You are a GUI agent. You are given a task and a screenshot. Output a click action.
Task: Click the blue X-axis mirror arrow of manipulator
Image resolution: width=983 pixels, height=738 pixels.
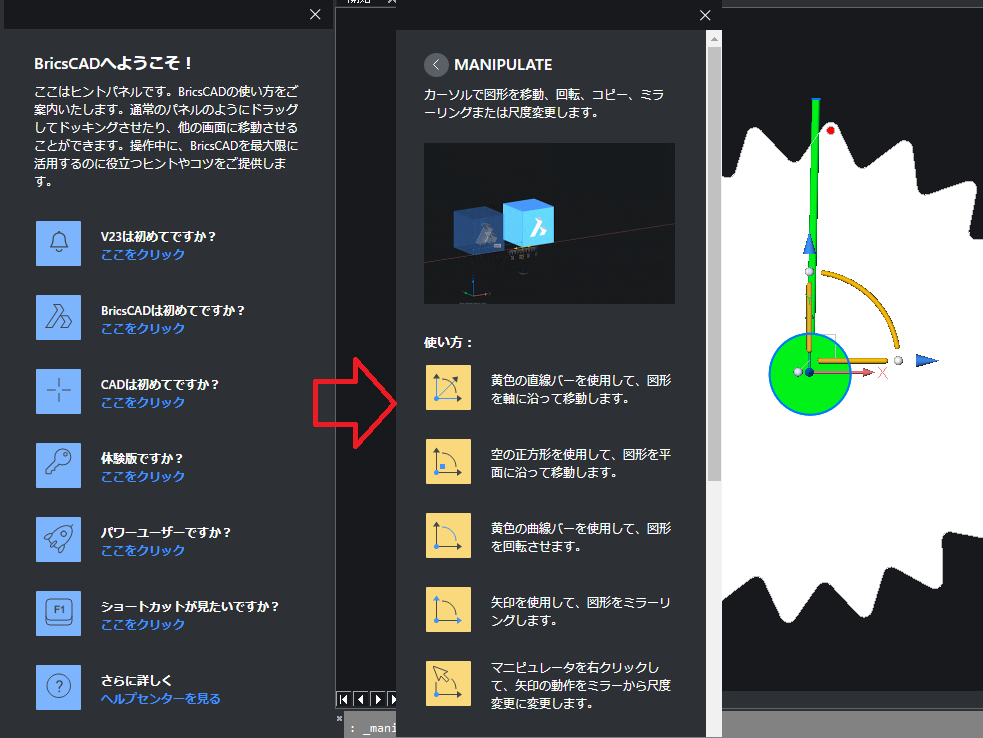[927, 361]
